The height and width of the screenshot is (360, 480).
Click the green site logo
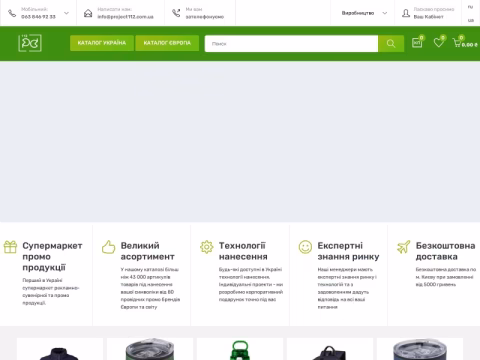pos(30,43)
